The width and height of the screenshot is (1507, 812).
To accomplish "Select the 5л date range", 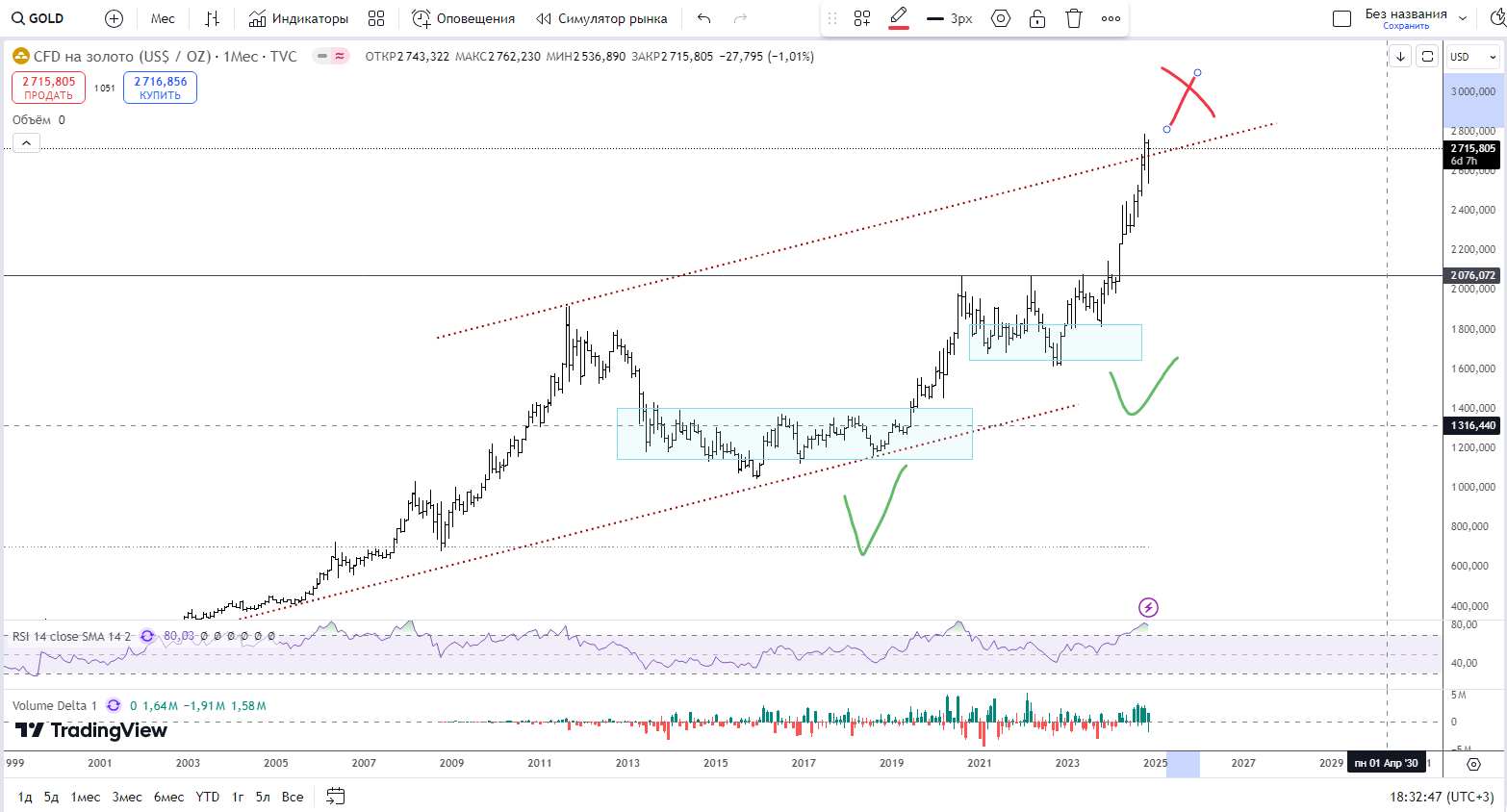I will tap(263, 797).
